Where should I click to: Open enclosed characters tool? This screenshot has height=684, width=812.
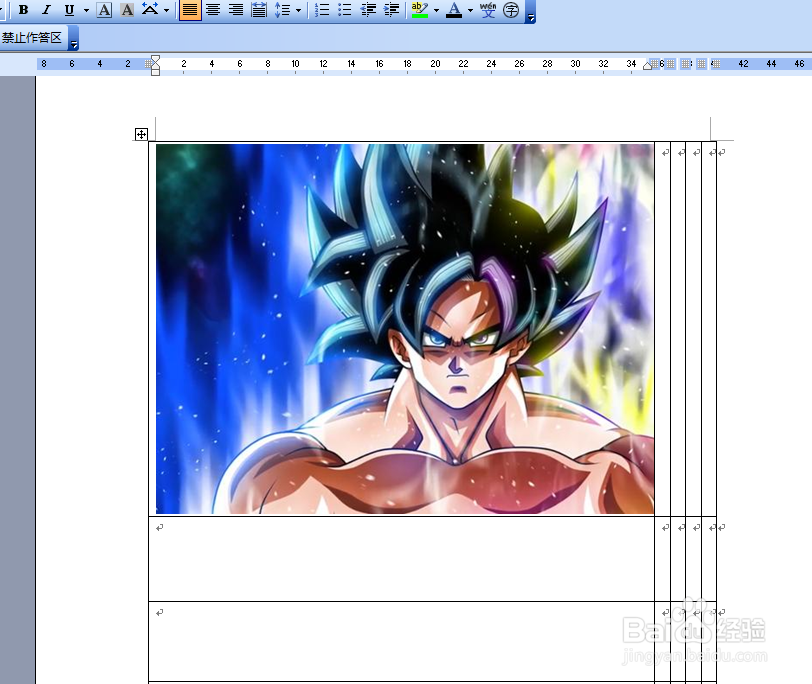[x=511, y=9]
